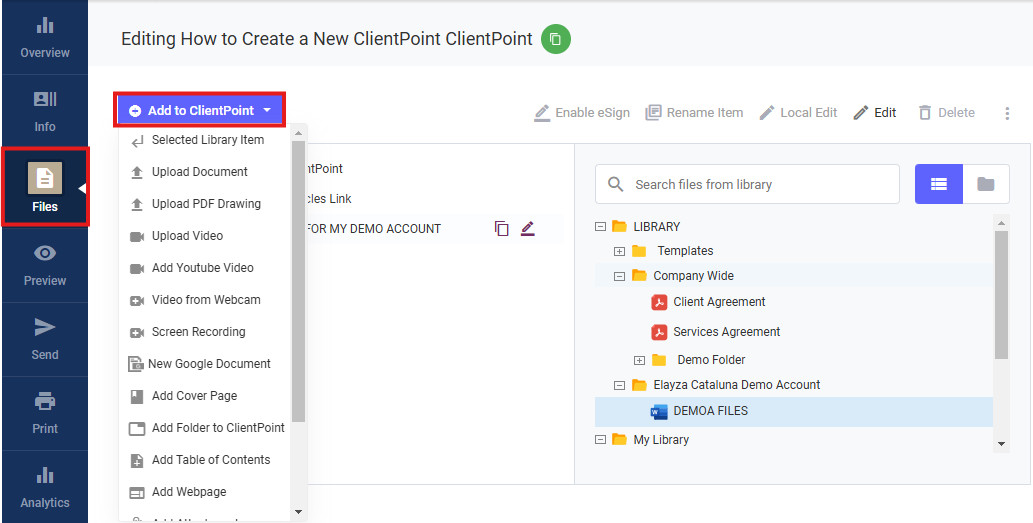Screen dimensions: 1033x523
Task: Select Elayza Cataluna Demo Account label
Action: (737, 385)
